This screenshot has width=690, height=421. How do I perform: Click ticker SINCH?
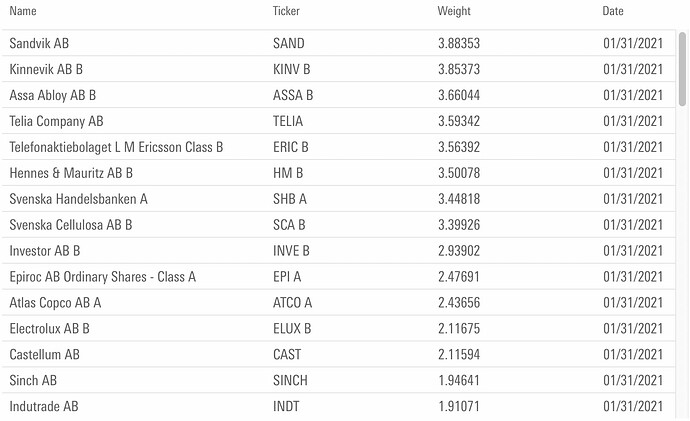pyautogui.click(x=290, y=381)
